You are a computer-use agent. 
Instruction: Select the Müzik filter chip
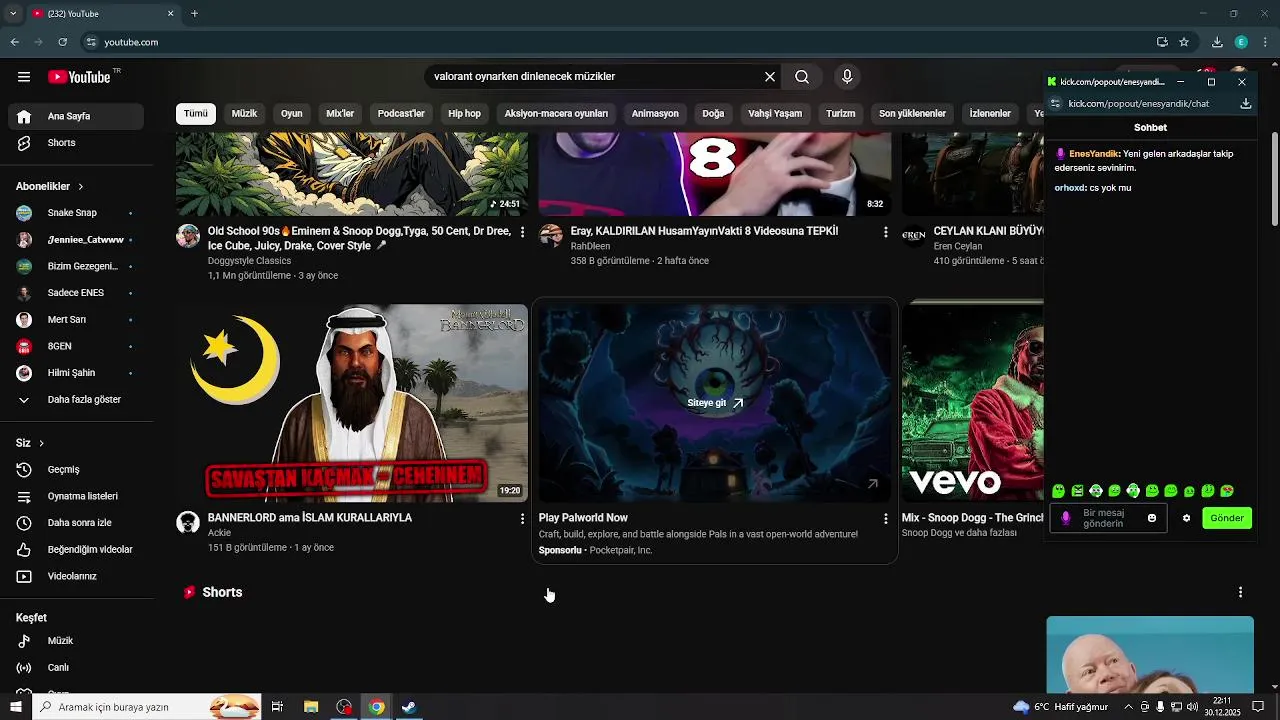[x=244, y=114]
